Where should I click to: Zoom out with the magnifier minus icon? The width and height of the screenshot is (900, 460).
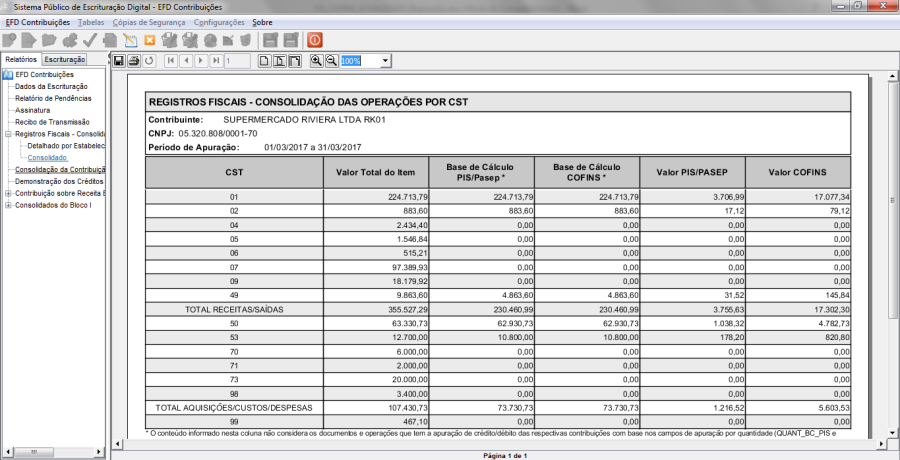tap(331, 60)
